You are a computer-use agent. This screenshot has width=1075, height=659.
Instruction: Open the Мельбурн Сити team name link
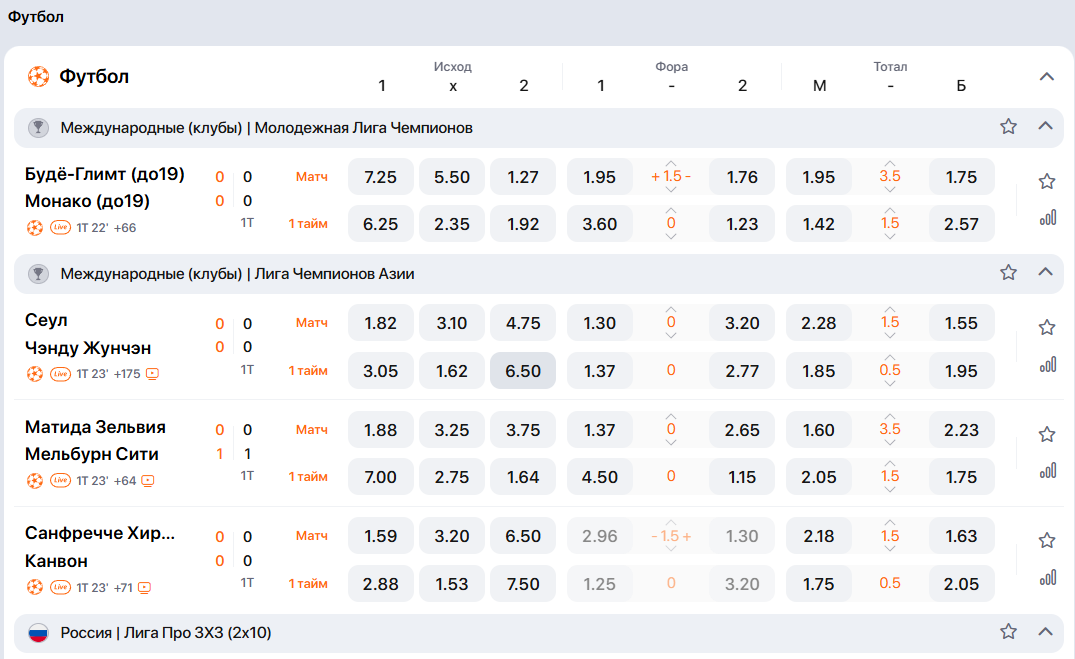coord(92,454)
